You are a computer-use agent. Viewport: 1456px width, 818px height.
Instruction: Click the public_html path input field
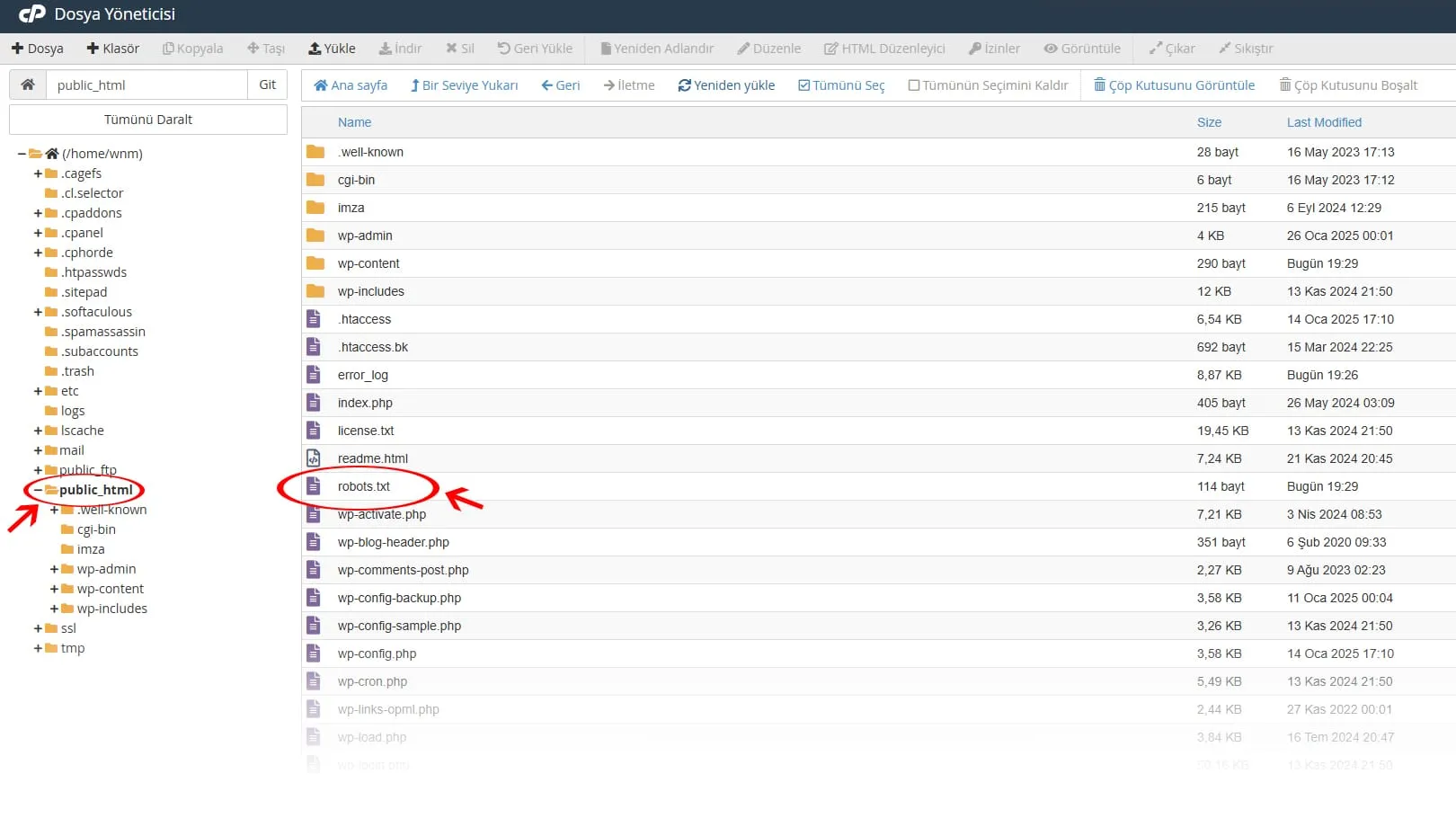146,84
